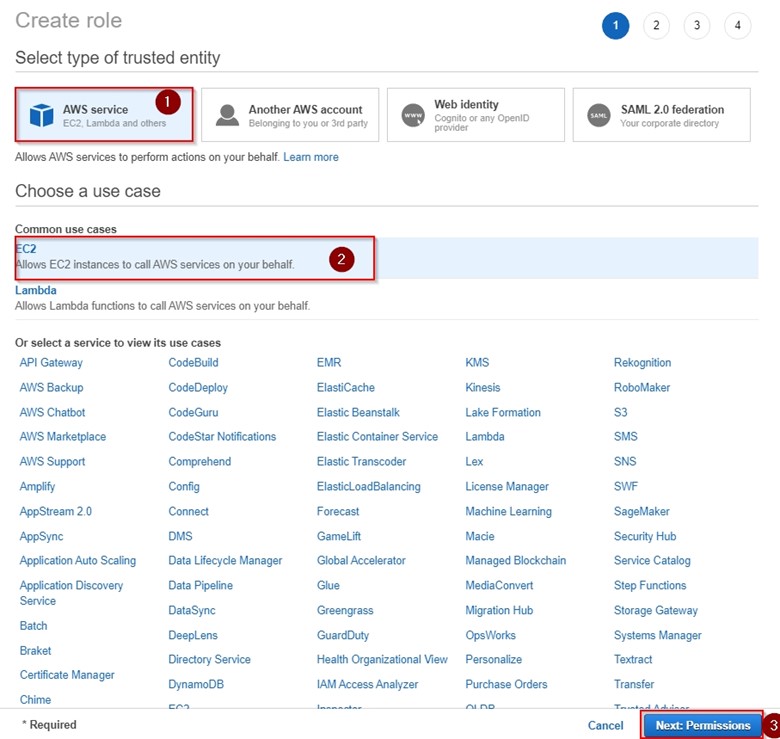Select the EMR service
Image resolution: width=780 pixels, height=739 pixels.
329,363
